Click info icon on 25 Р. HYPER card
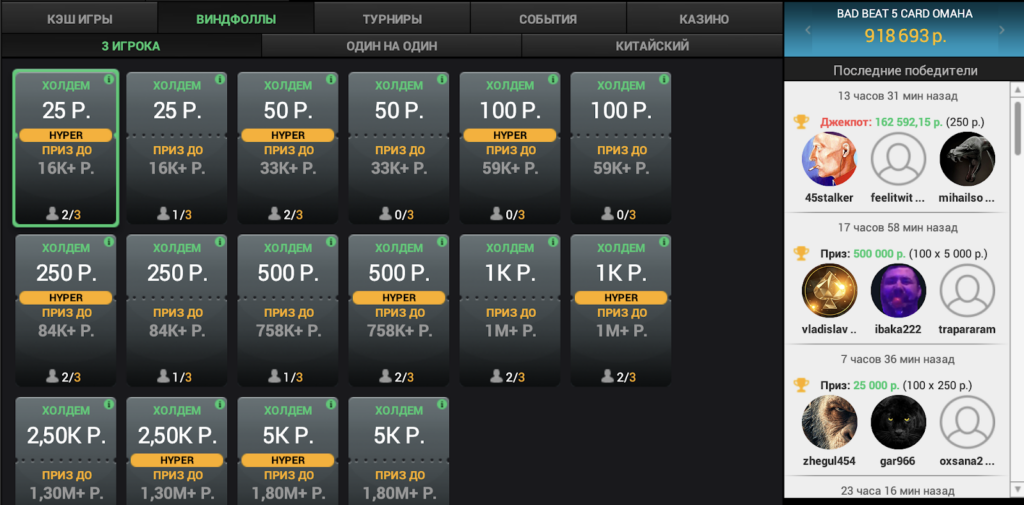The image size is (1024, 505). point(110,79)
